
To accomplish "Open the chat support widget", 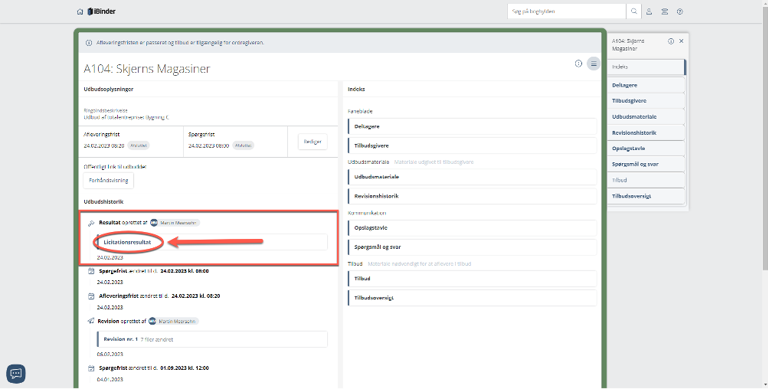I will pos(16,374).
